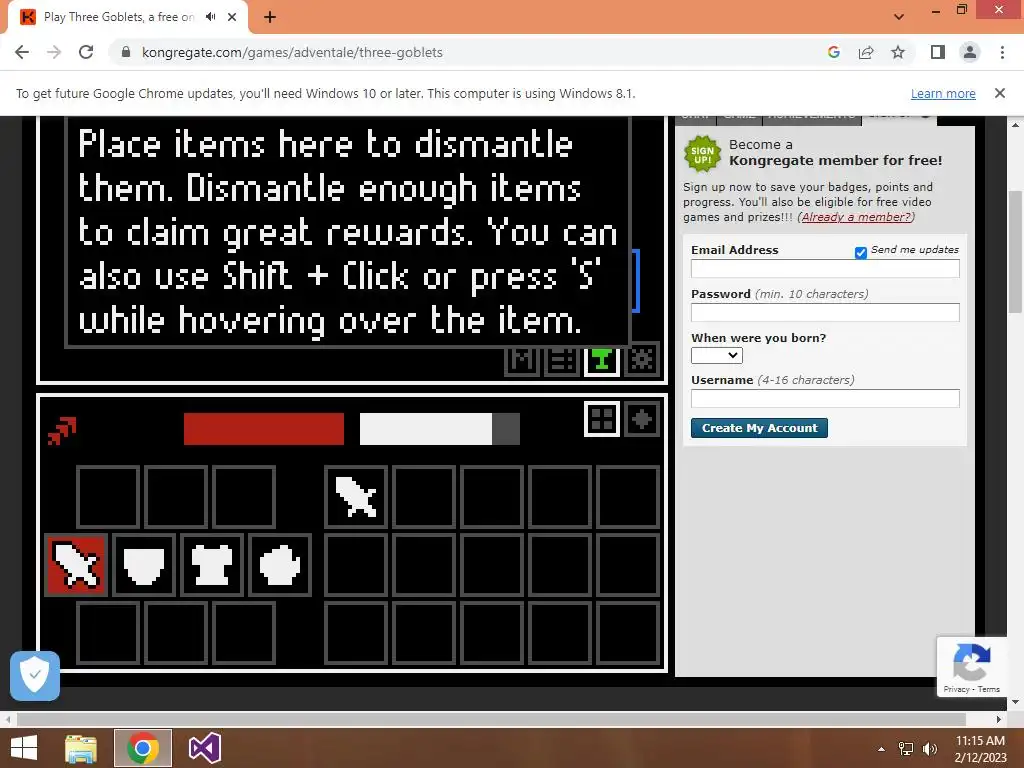Open the diamond-shaped skills icon
Screen dimensions: 1024x768
point(642,419)
